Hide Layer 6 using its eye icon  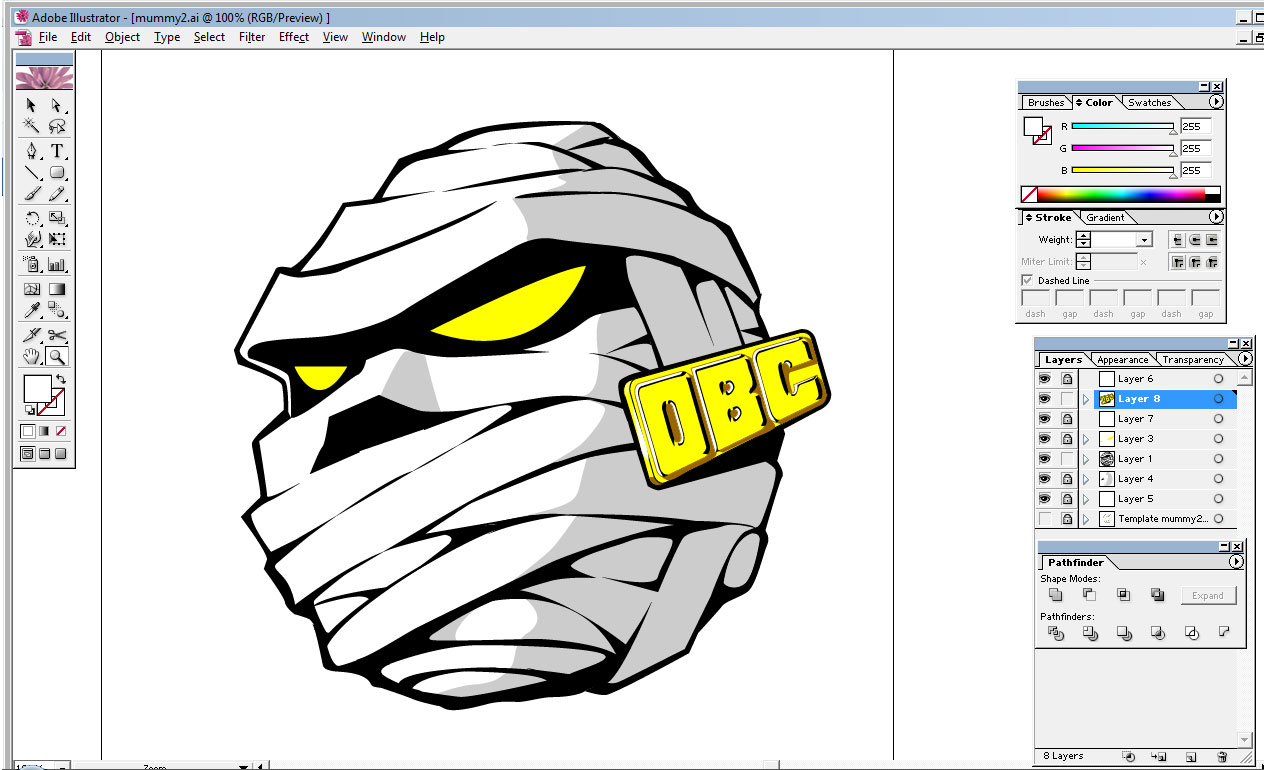1045,379
